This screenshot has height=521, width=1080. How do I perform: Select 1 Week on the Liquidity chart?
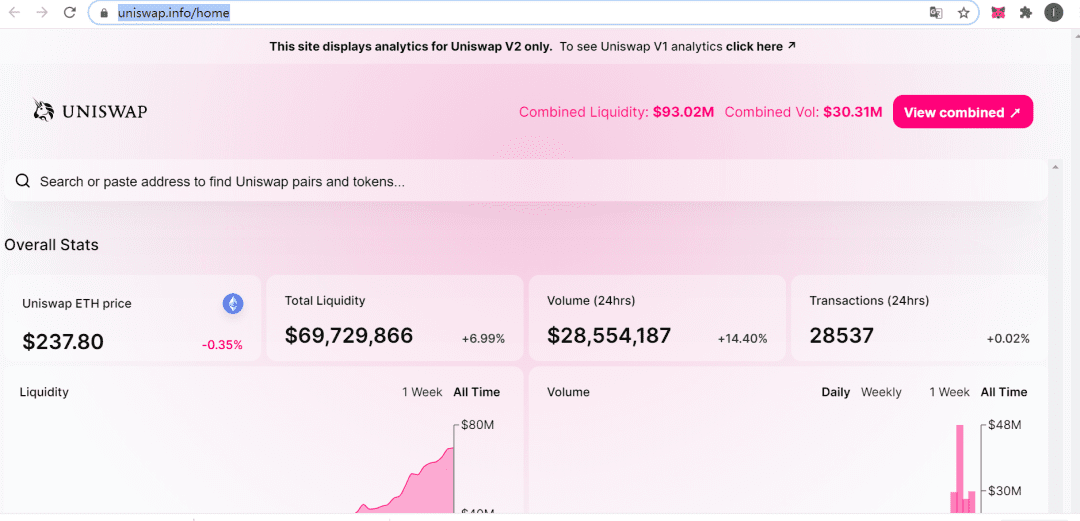[422, 392]
